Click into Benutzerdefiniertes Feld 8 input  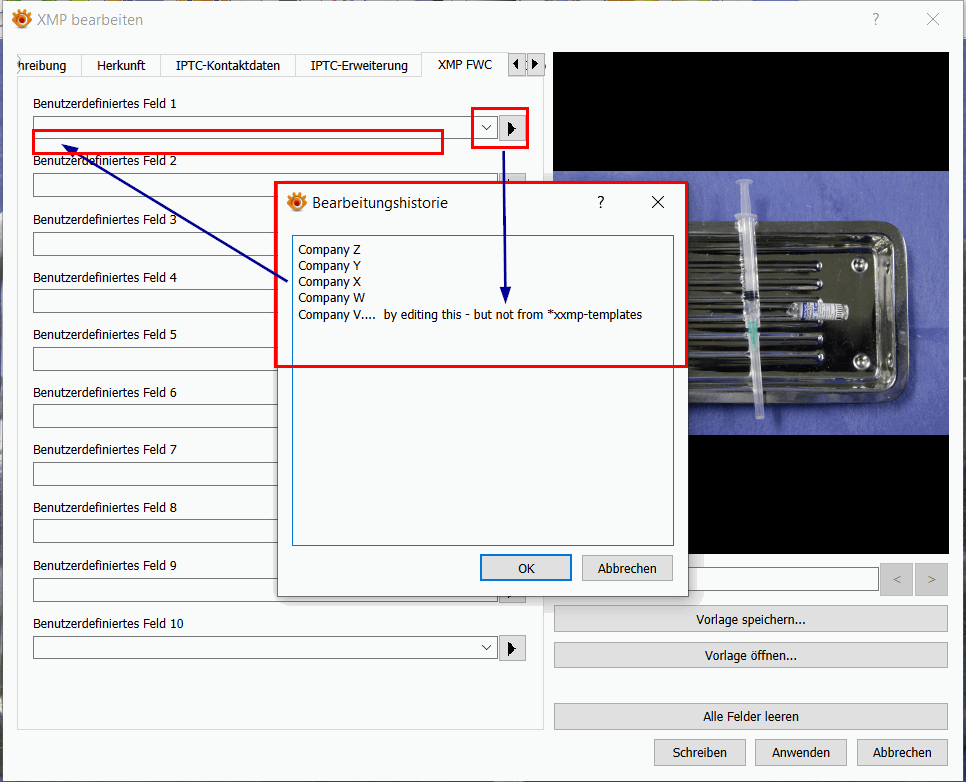[x=154, y=531]
